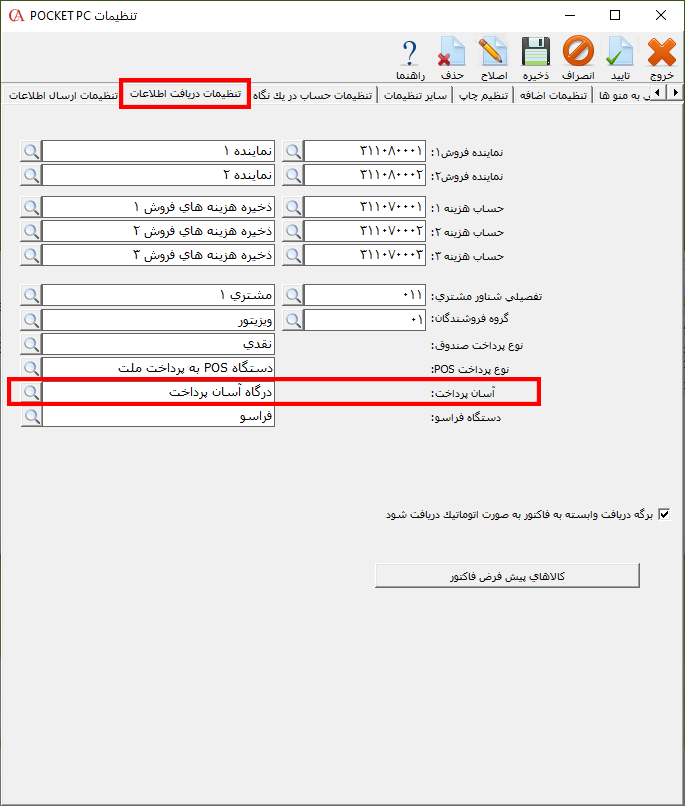Toggle the برگه دریافت وابسته به فاکتور checkbox
Viewport: 685px width, 806px height.
[x=664, y=515]
